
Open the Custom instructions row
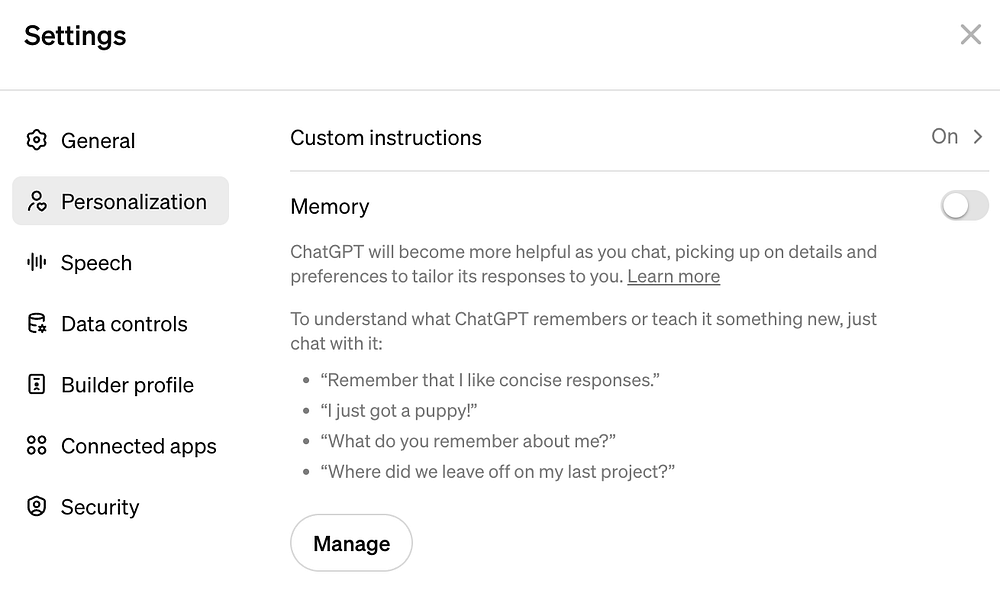pos(386,138)
